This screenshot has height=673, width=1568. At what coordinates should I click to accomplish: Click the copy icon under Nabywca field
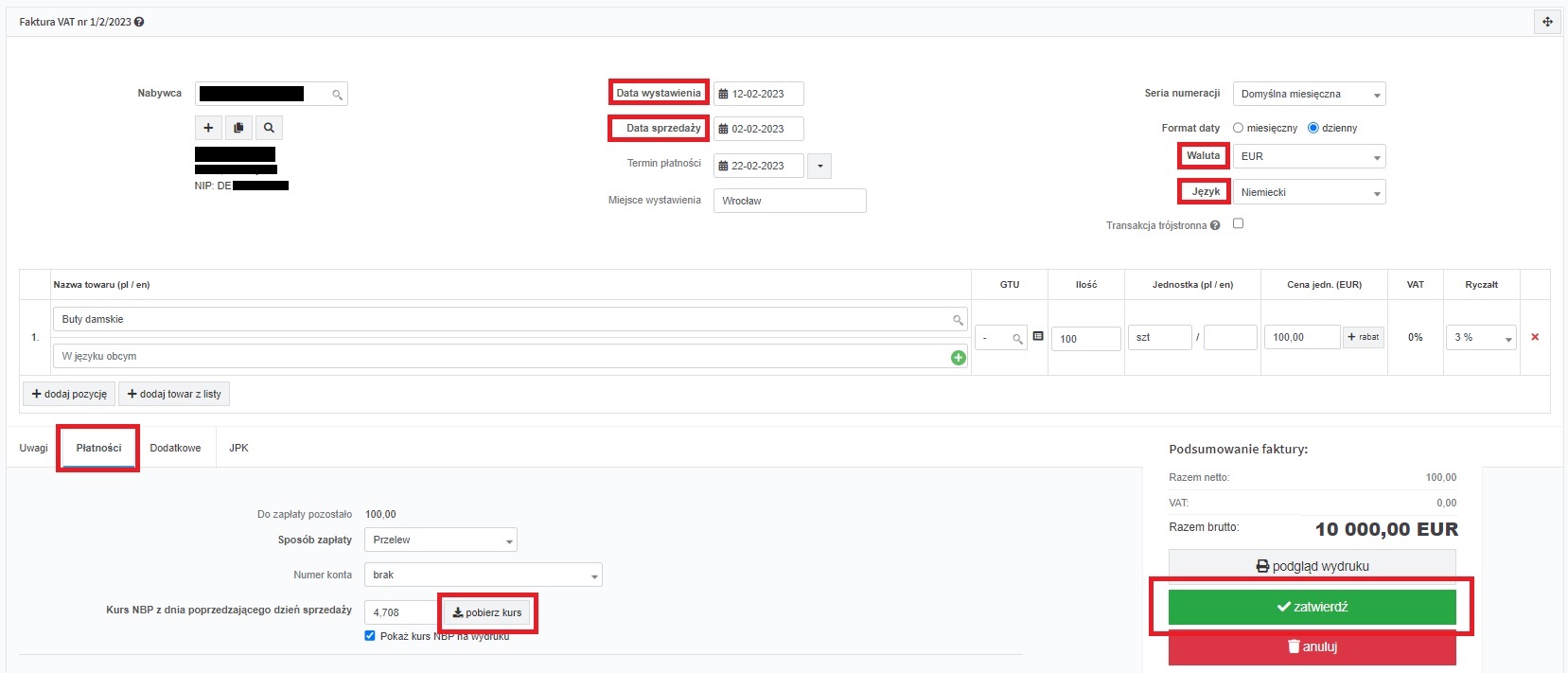coord(238,128)
